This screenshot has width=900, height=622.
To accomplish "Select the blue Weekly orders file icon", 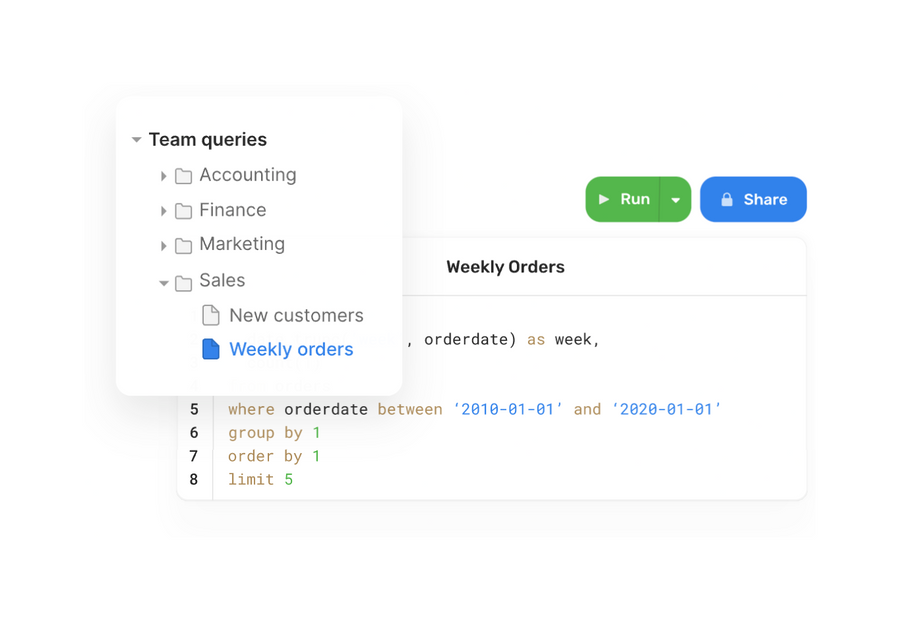I will click(x=211, y=349).
